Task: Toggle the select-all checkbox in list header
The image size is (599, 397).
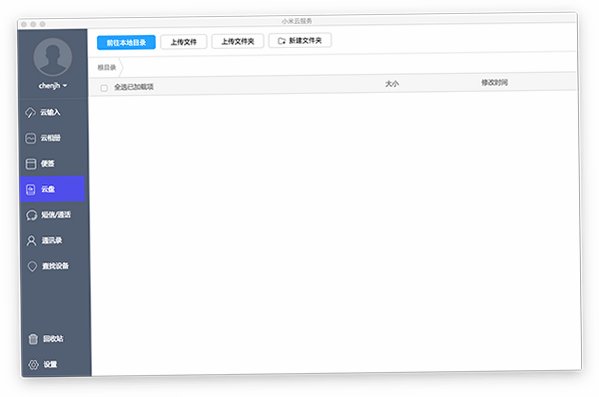Action: [x=104, y=88]
